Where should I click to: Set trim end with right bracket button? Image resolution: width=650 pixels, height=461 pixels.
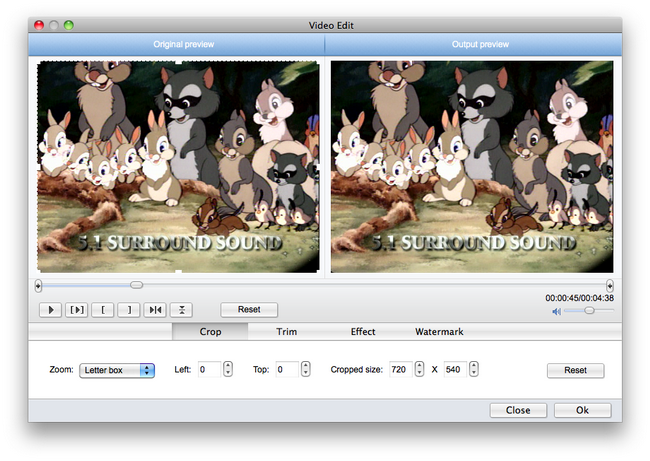(x=129, y=310)
